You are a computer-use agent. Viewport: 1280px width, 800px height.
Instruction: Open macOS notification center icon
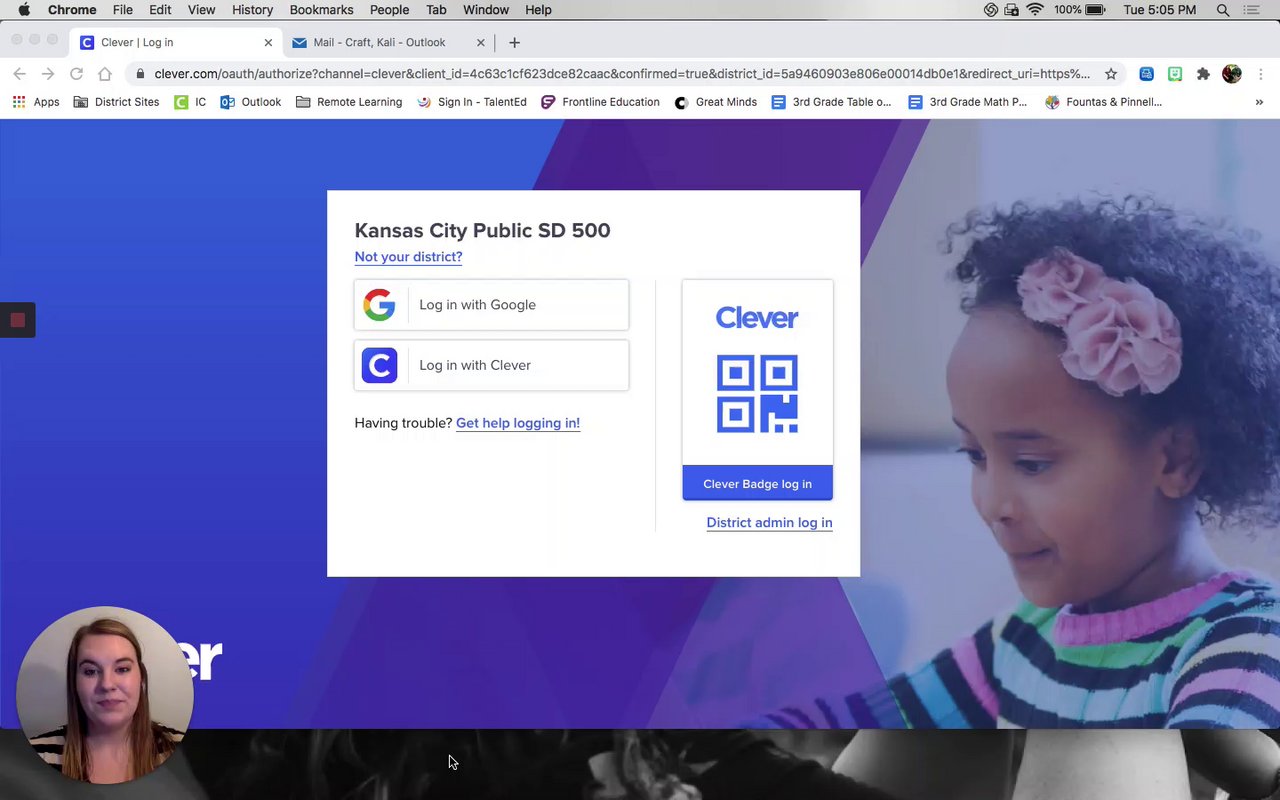[x=1251, y=10]
